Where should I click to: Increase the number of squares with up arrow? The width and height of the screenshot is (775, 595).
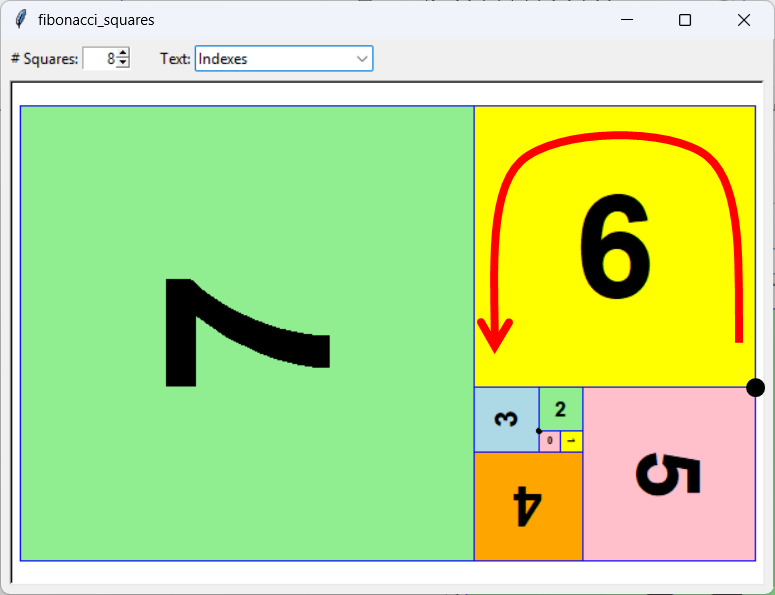point(123,53)
